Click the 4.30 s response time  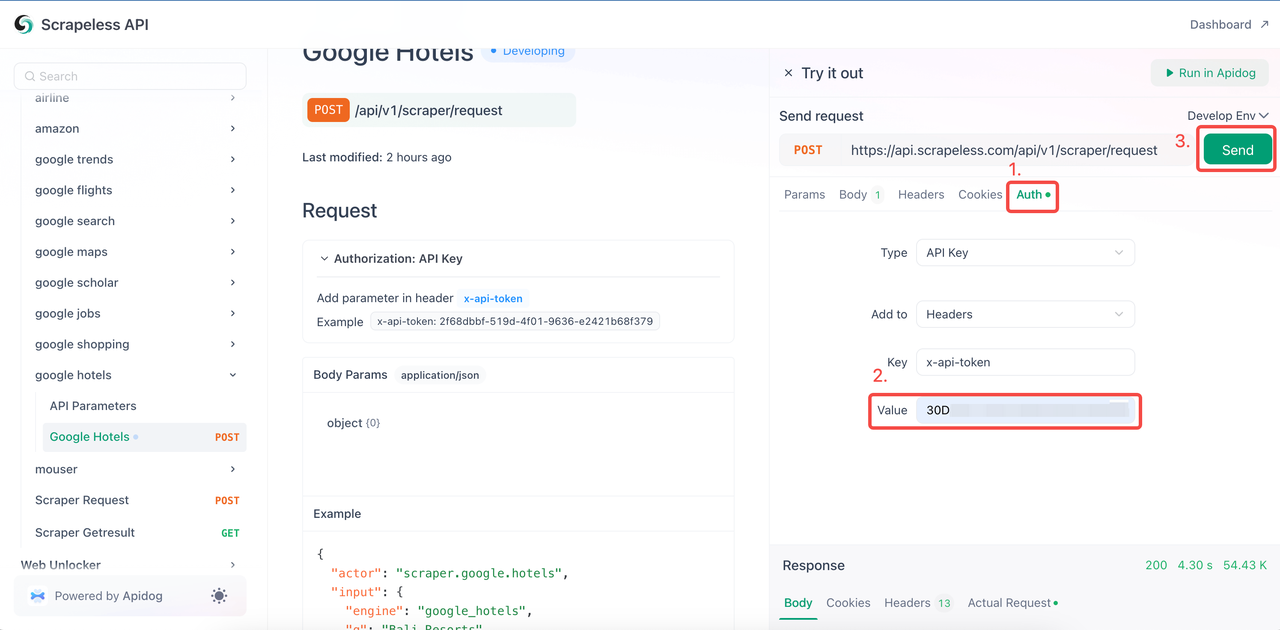[x=1195, y=566]
